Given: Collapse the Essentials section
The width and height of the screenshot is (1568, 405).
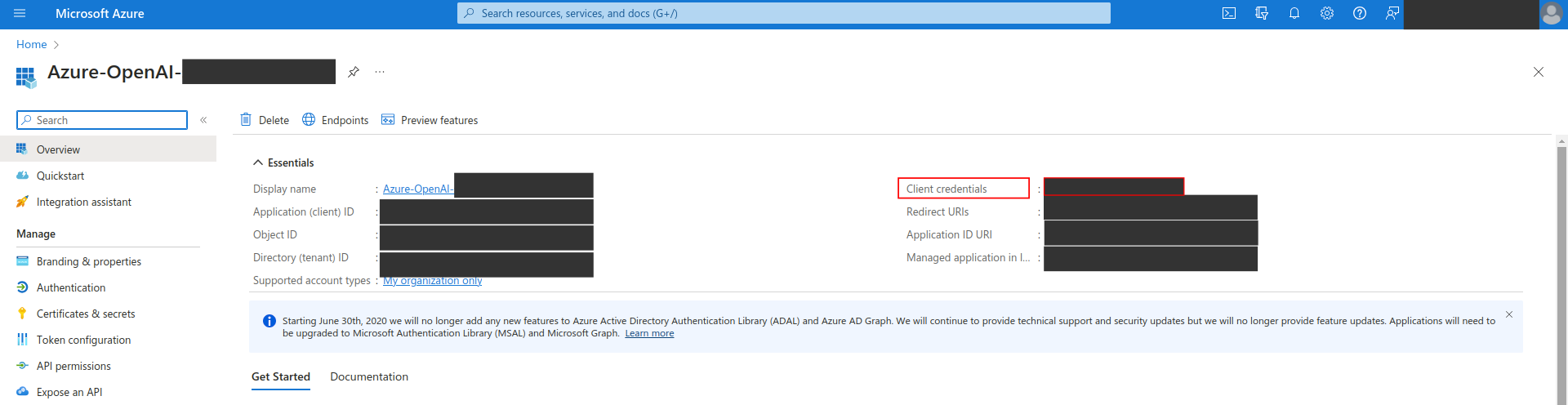Looking at the screenshot, I should point(258,162).
